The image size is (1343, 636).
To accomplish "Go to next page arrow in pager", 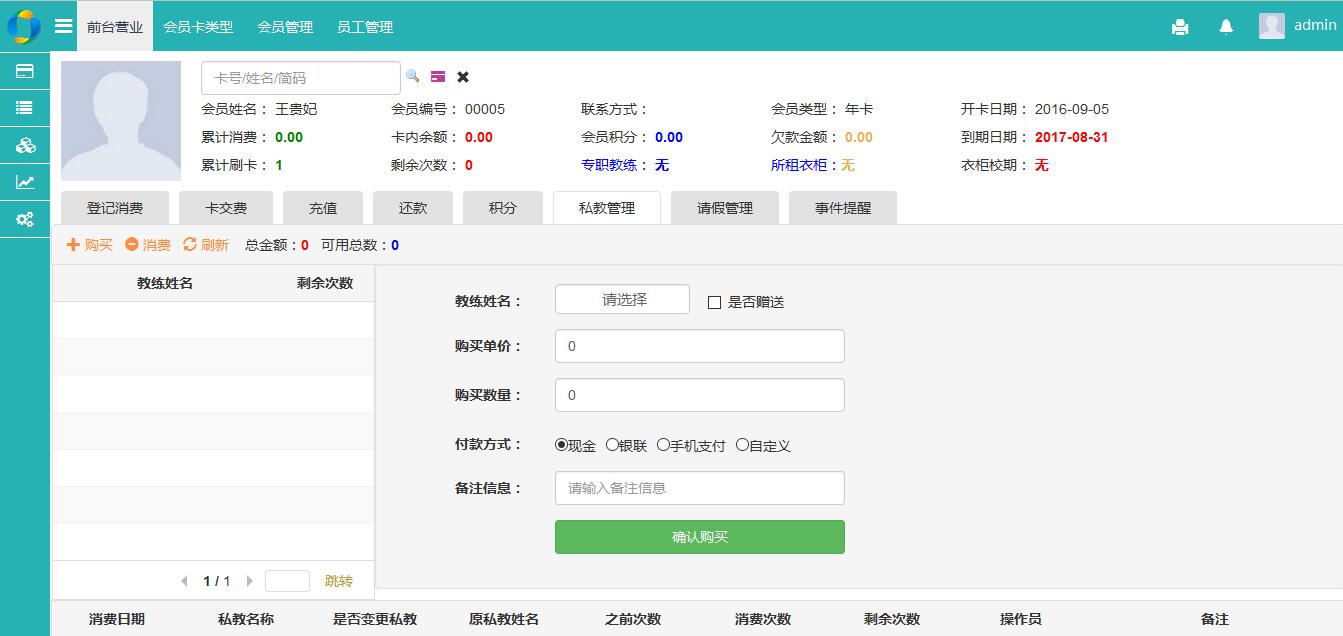I will point(250,581).
